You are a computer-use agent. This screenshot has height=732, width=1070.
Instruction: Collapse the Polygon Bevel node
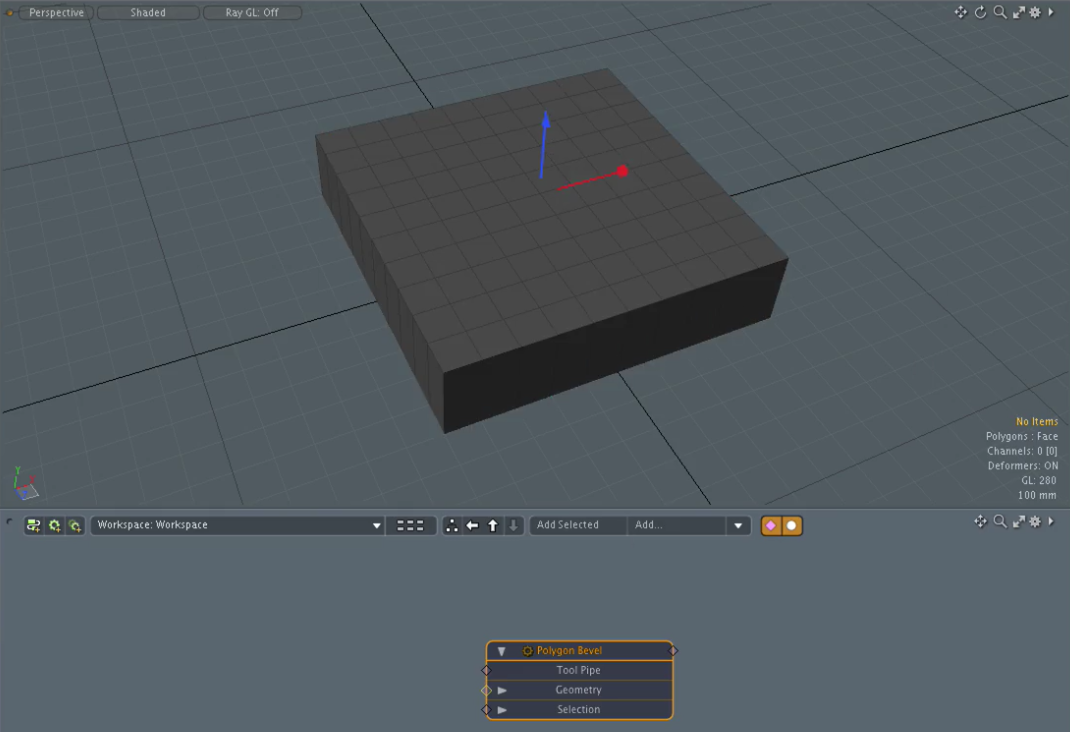[x=502, y=651]
